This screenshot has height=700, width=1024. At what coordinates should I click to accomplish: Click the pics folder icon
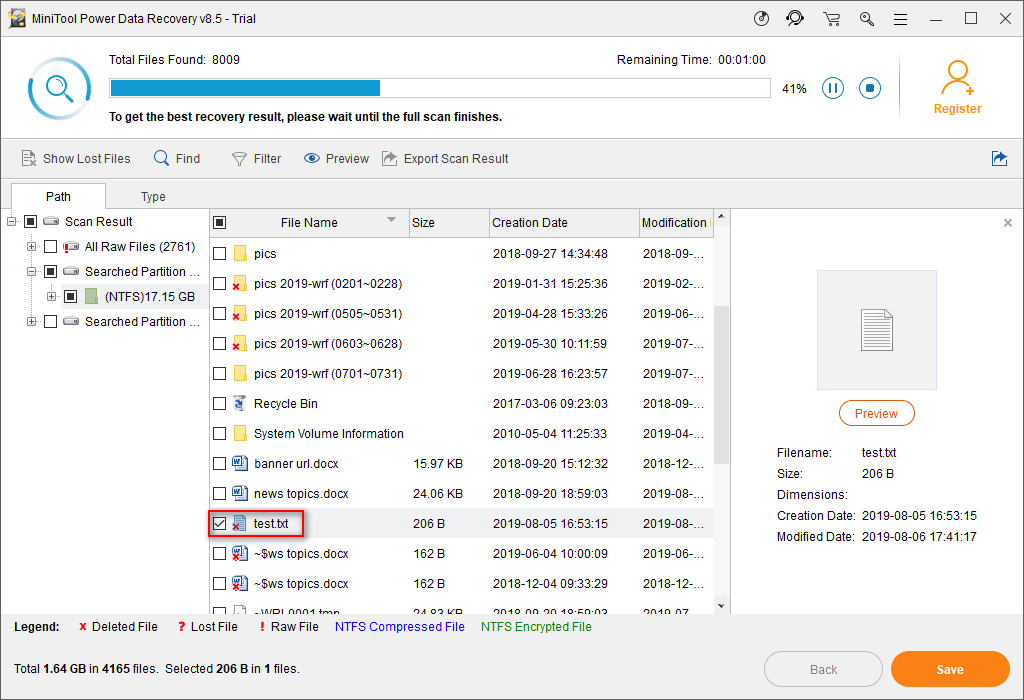click(240, 253)
